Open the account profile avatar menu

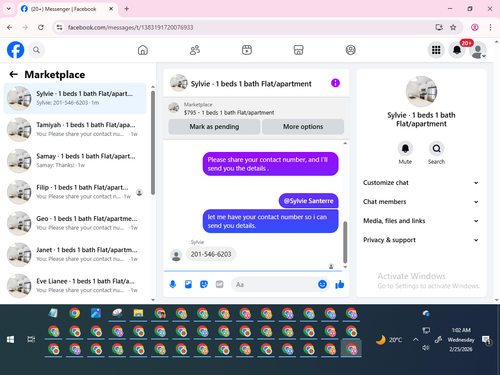(478, 50)
